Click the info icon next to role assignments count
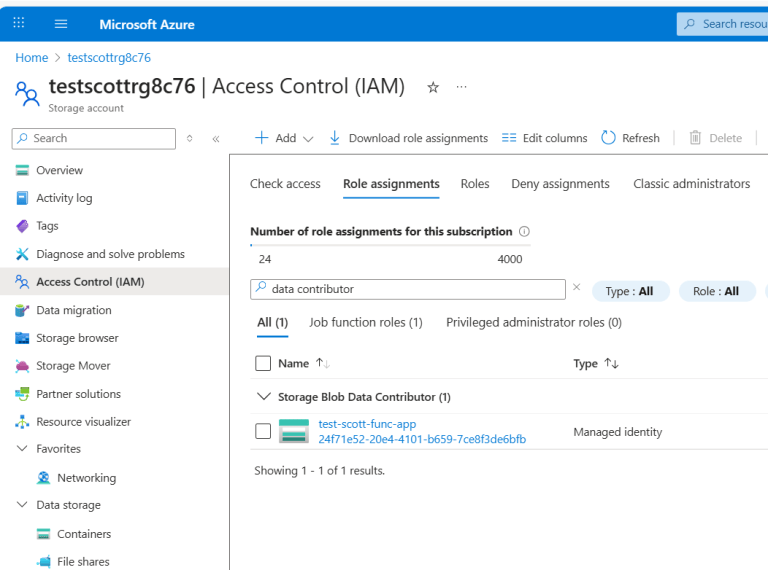 point(524,231)
